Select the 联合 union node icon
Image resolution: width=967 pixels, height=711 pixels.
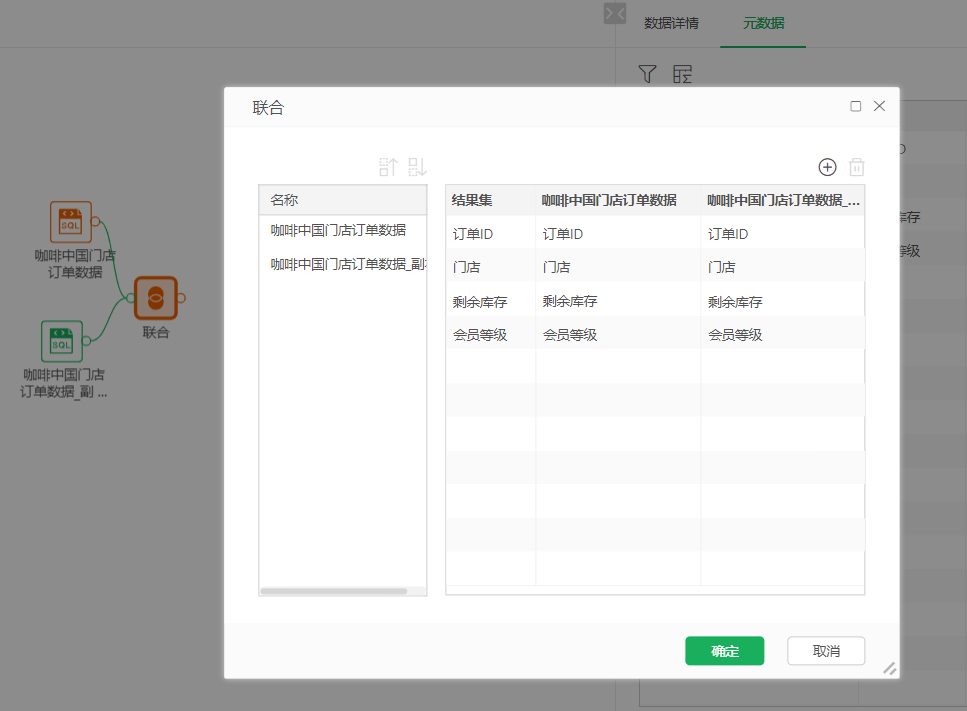pyautogui.click(x=155, y=298)
